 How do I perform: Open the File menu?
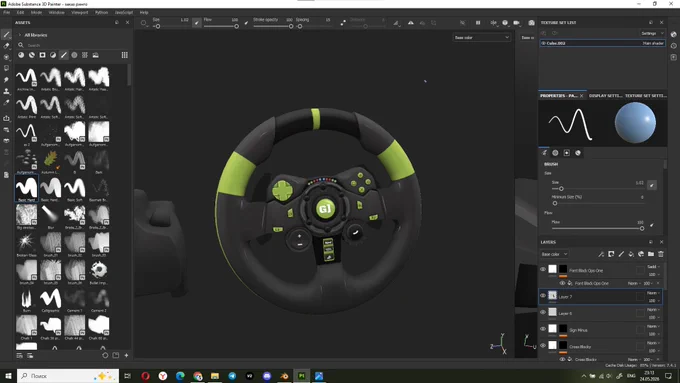pos(7,13)
